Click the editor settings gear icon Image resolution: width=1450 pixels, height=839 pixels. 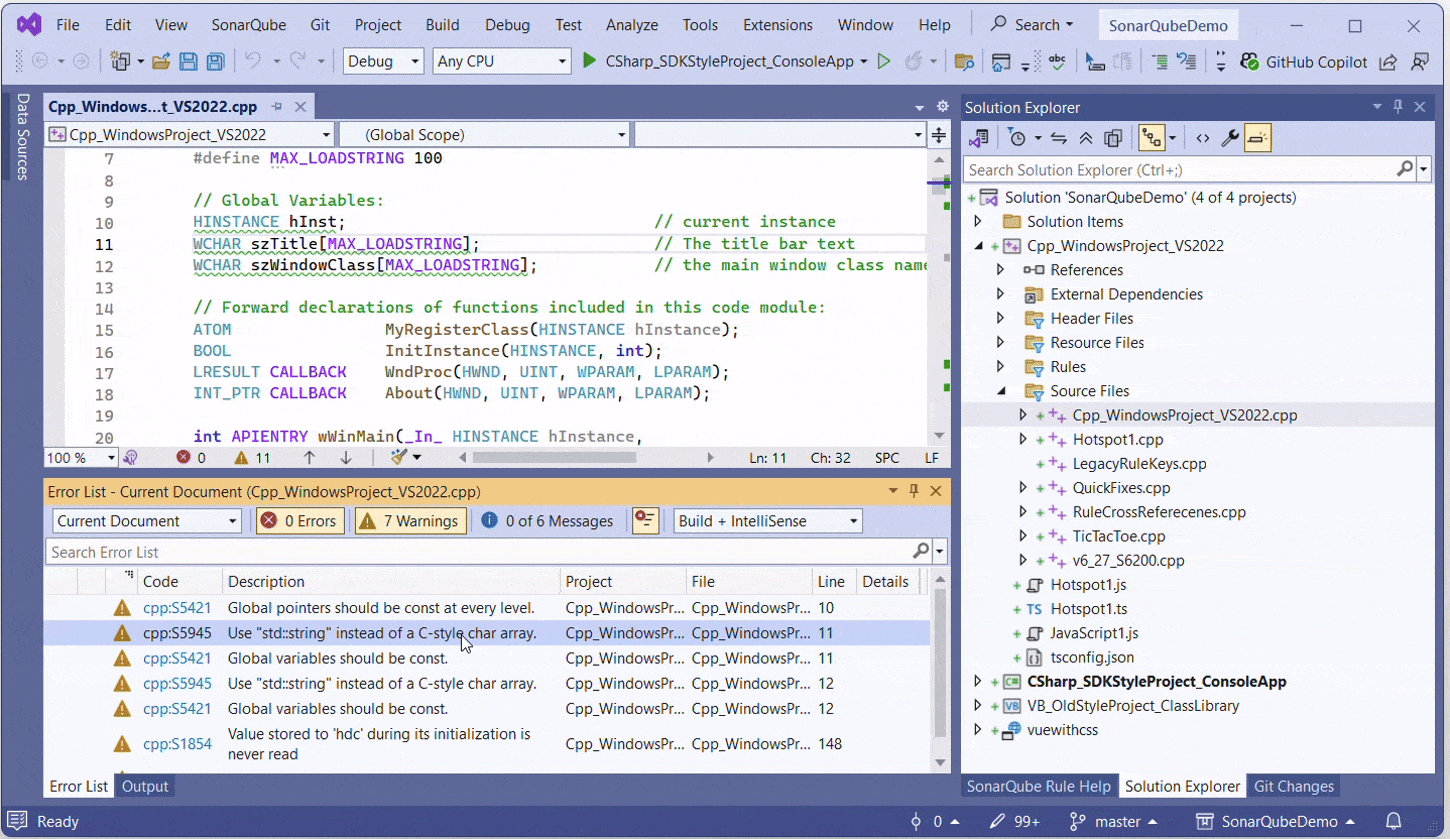tap(942, 107)
